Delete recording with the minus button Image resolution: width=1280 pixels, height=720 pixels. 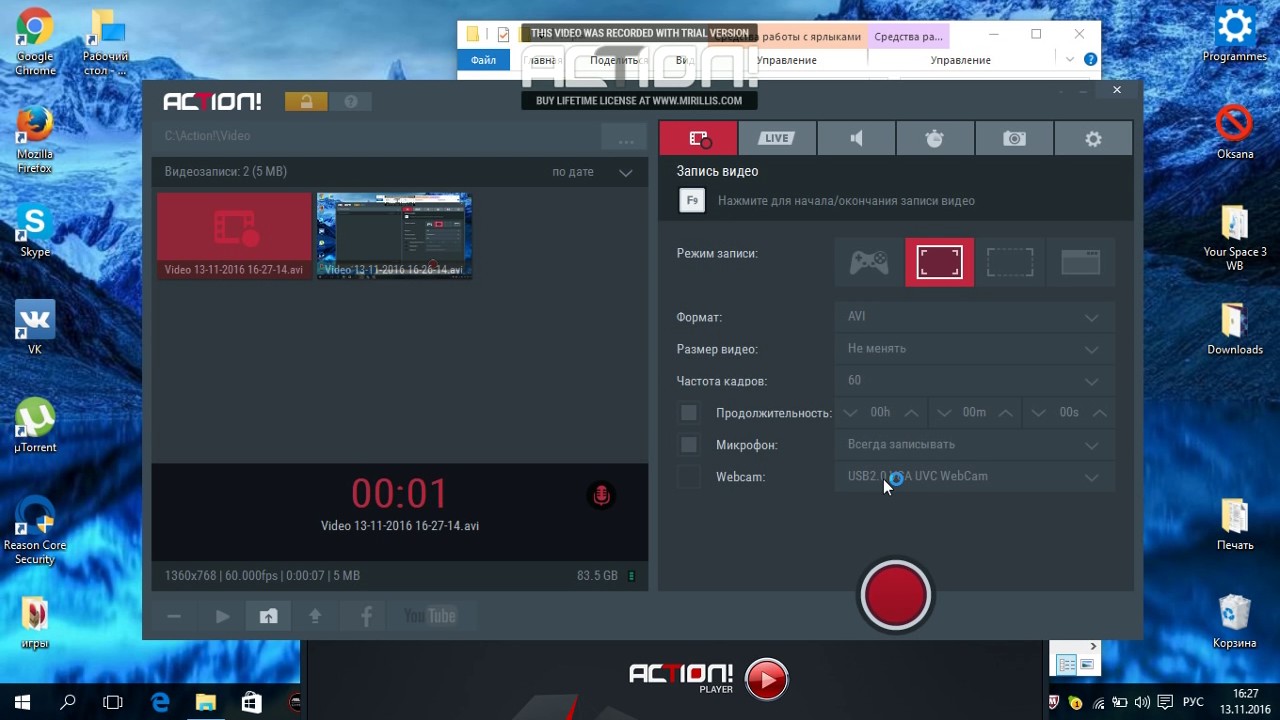pyautogui.click(x=174, y=617)
